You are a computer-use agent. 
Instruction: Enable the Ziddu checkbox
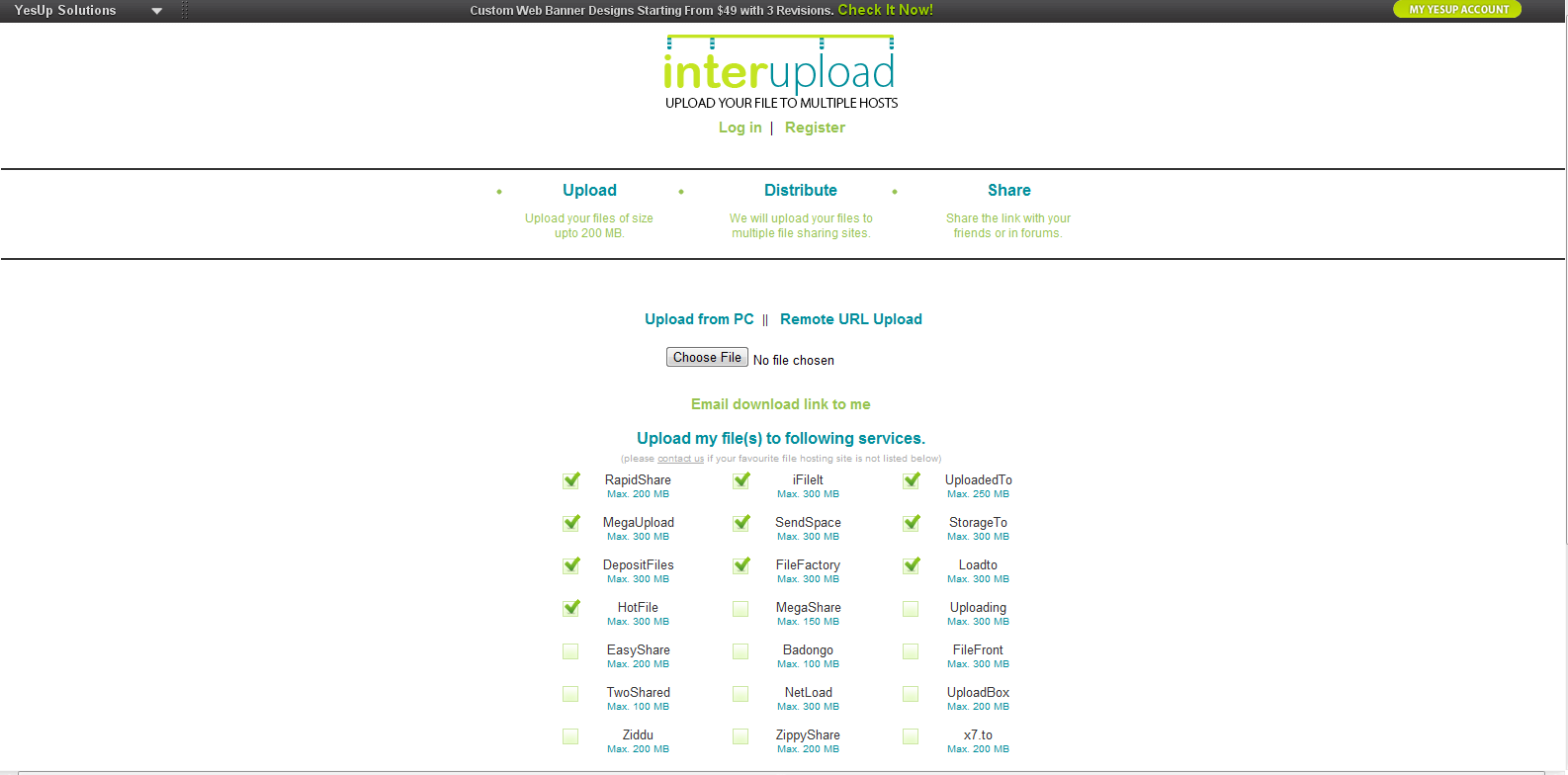(570, 736)
